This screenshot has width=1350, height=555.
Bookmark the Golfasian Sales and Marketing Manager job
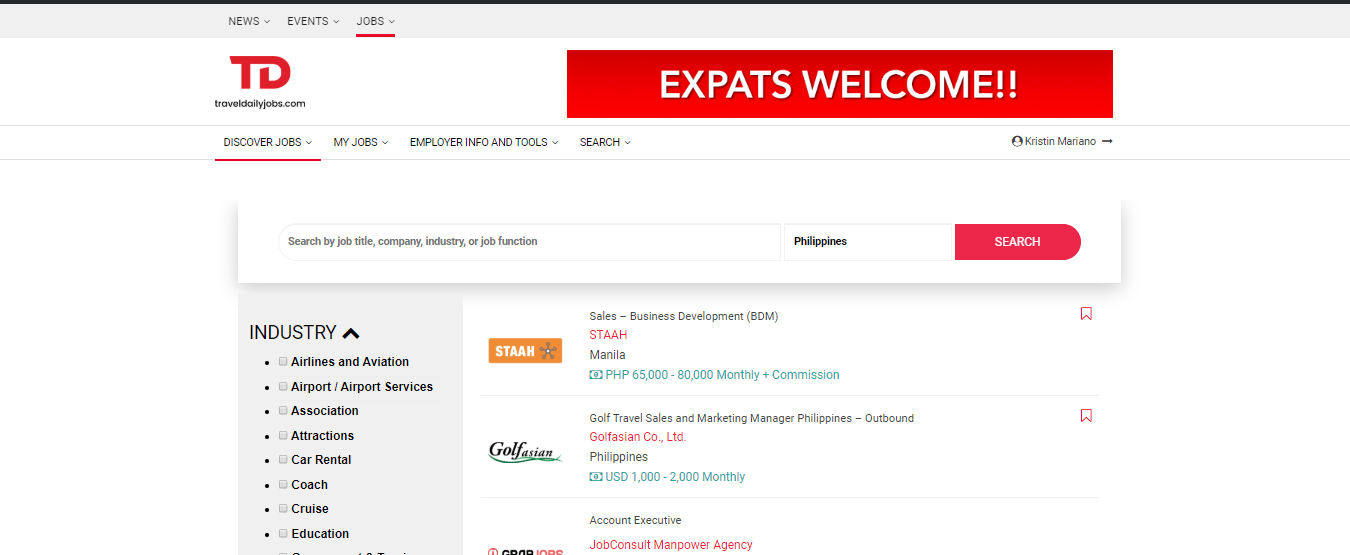(1086, 416)
